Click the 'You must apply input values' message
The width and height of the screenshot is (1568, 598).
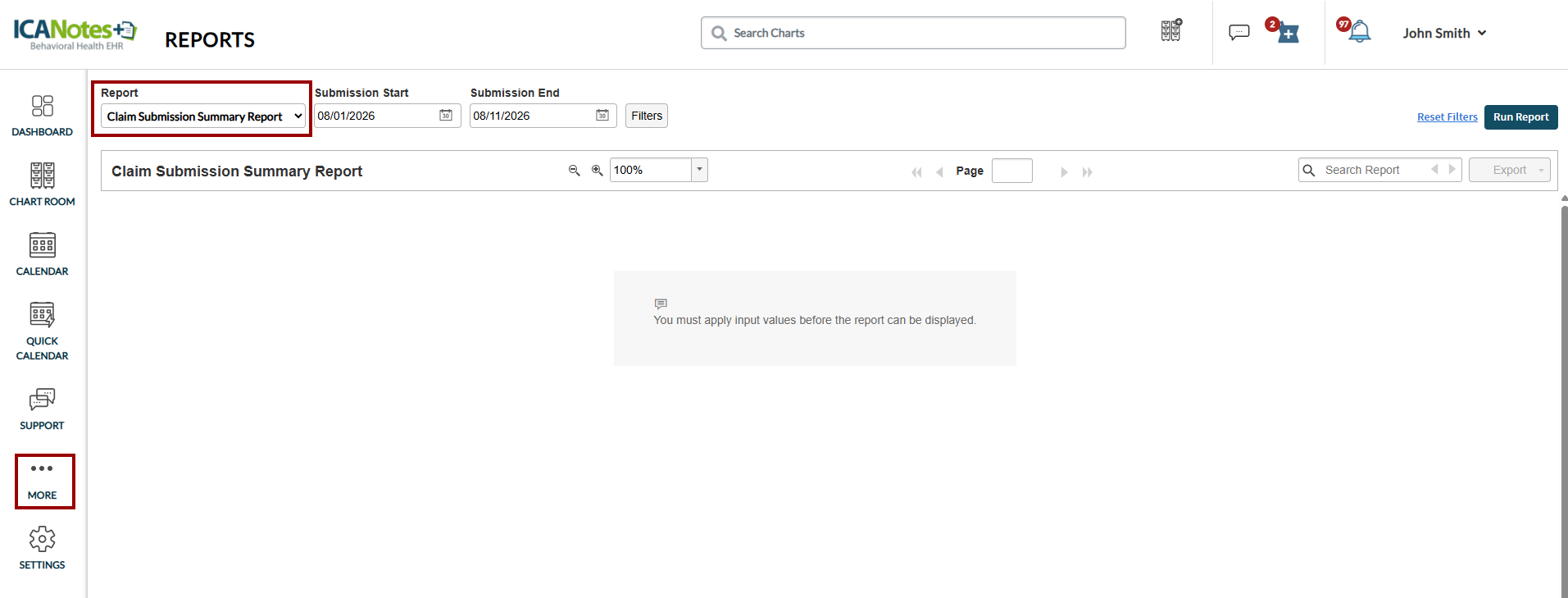[x=815, y=320]
